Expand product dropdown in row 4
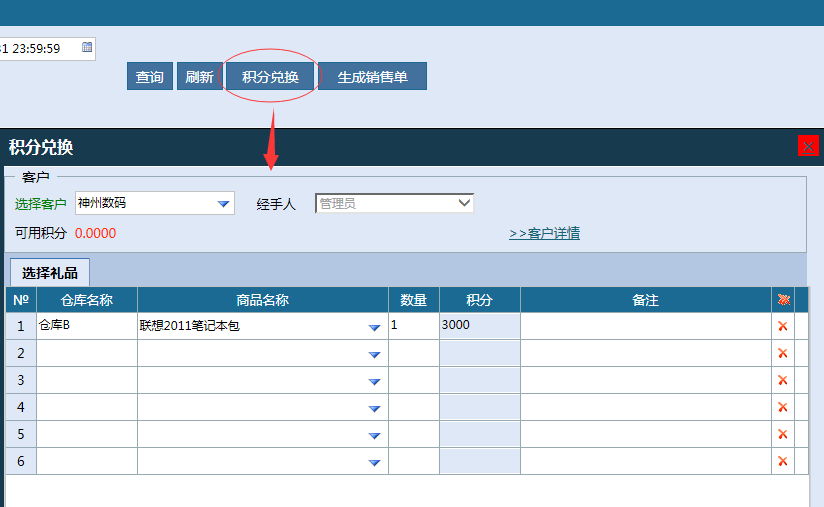Screen dimensions: 824x507 tap(374, 408)
